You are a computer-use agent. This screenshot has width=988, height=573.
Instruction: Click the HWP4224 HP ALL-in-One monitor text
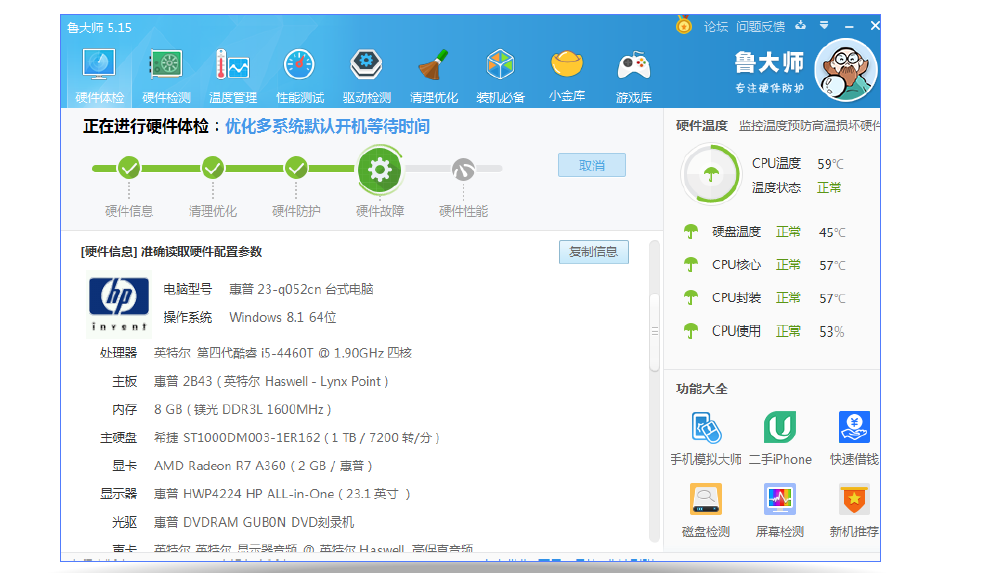coord(282,494)
